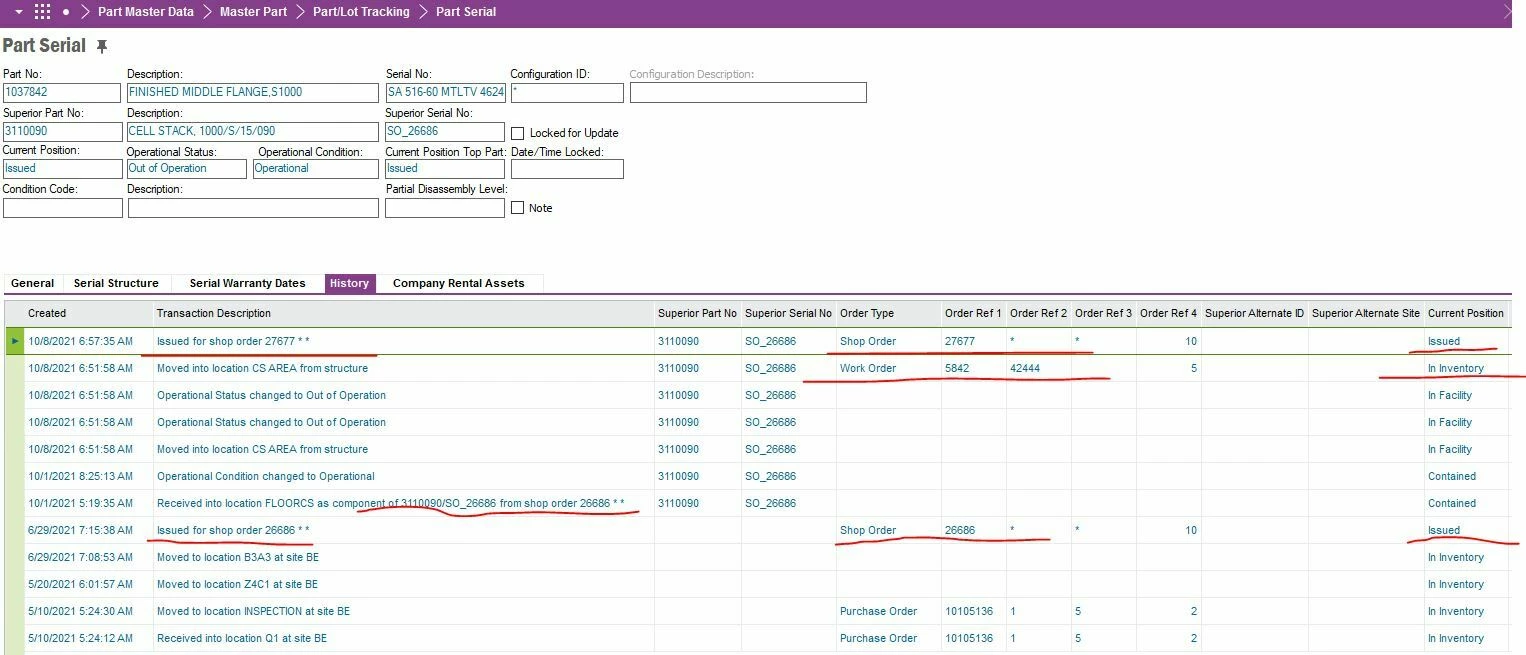The height and width of the screenshot is (655, 1526).
Task: Click the Condition Code input field
Action: click(62, 208)
